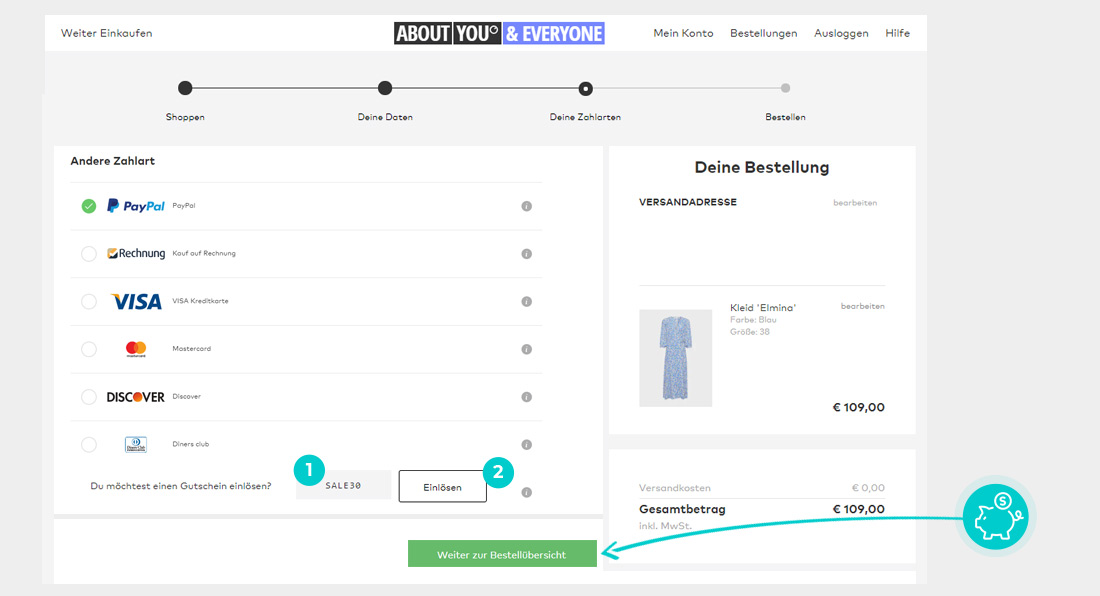The height and width of the screenshot is (596, 1100).
Task: Go back to Deine Daten step
Action: [x=385, y=88]
